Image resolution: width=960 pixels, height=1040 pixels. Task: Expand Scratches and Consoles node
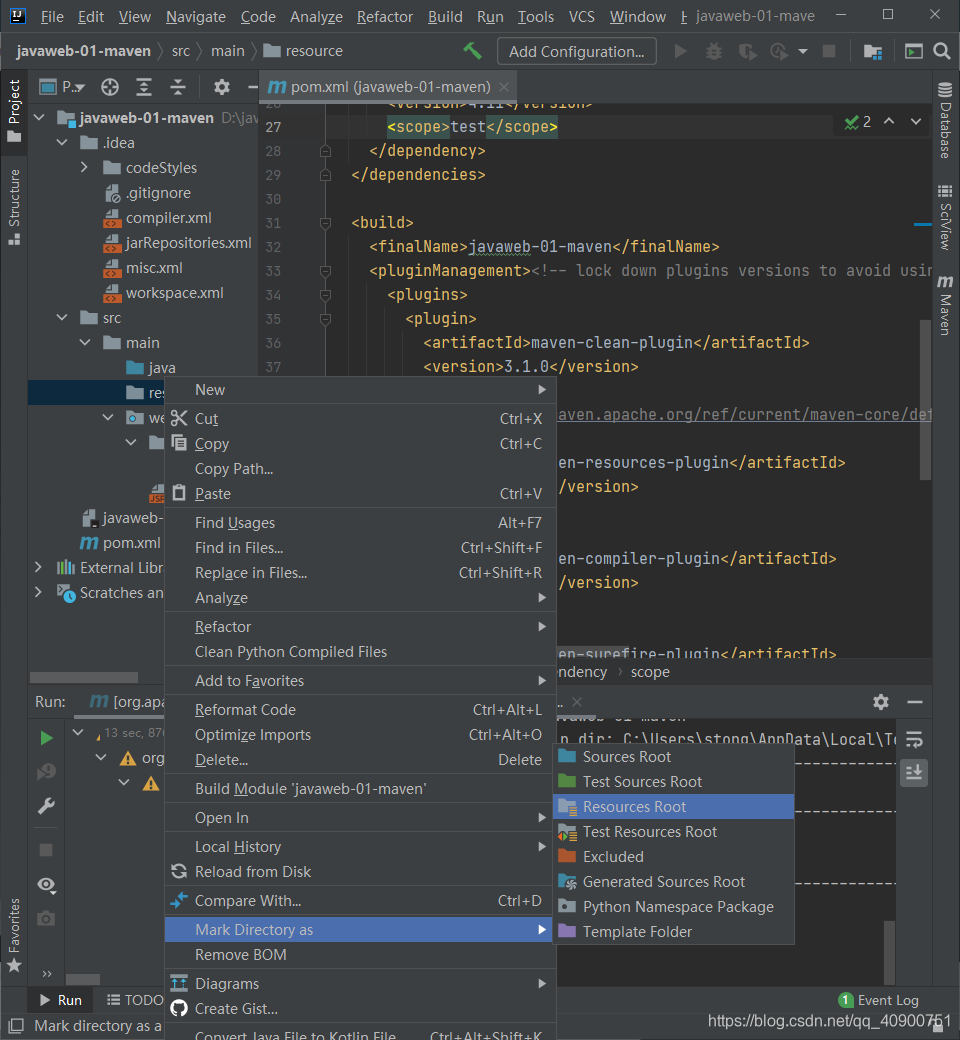pos(38,592)
